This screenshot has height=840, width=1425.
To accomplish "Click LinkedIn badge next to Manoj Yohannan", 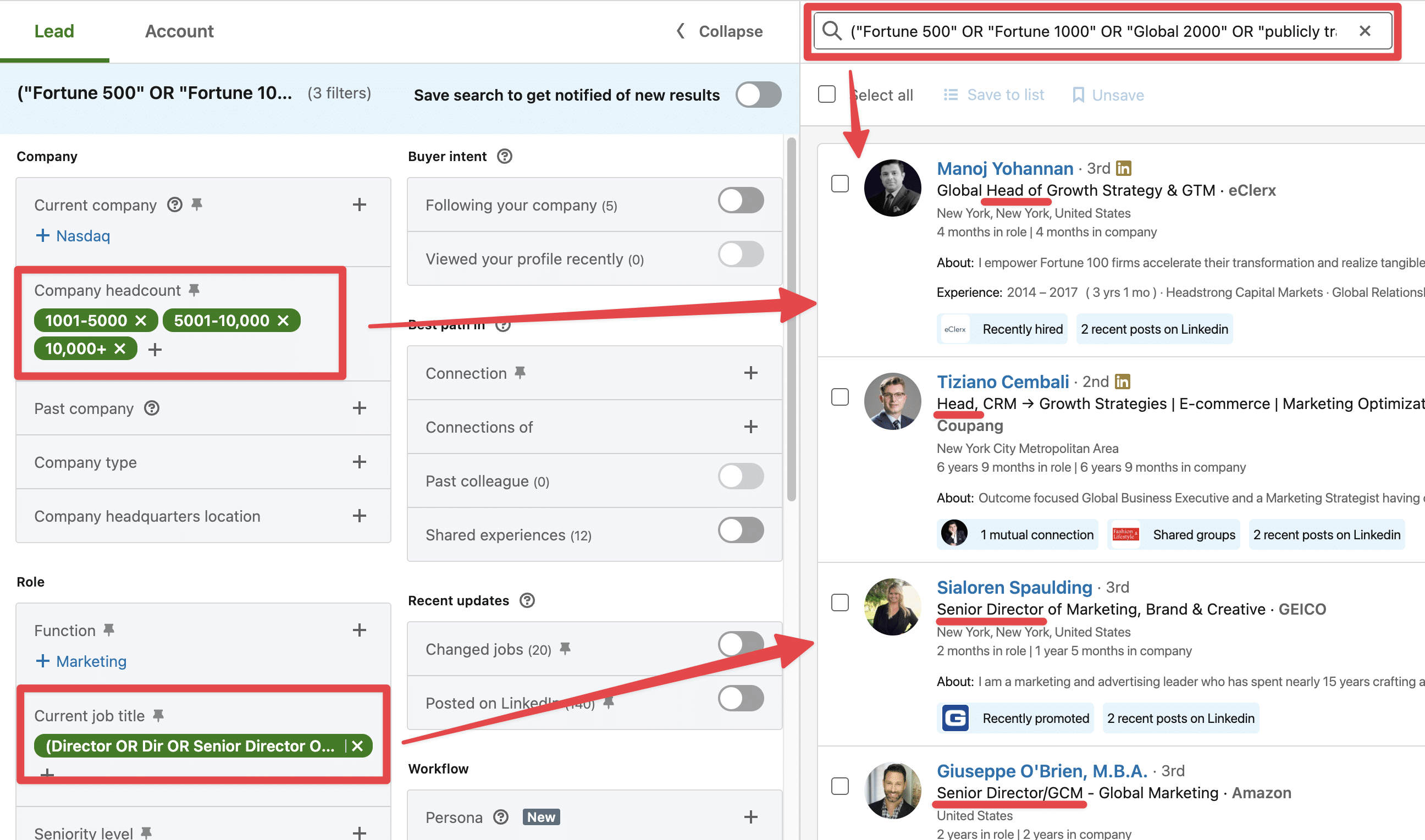I will coord(1123,168).
